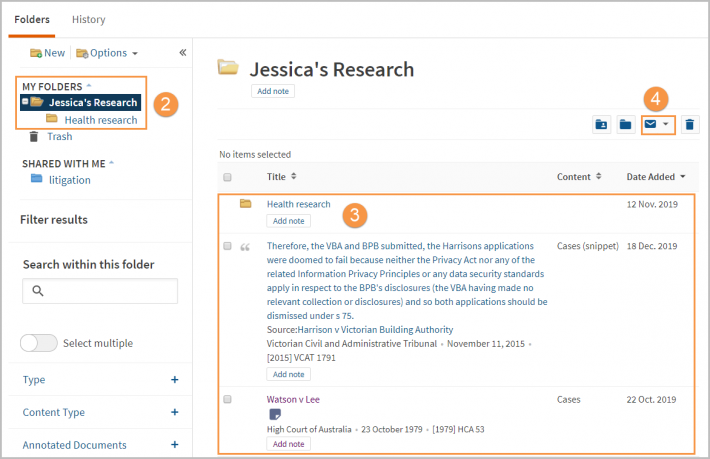Click the search within this folder field
The image size is (710, 459).
coord(100,291)
